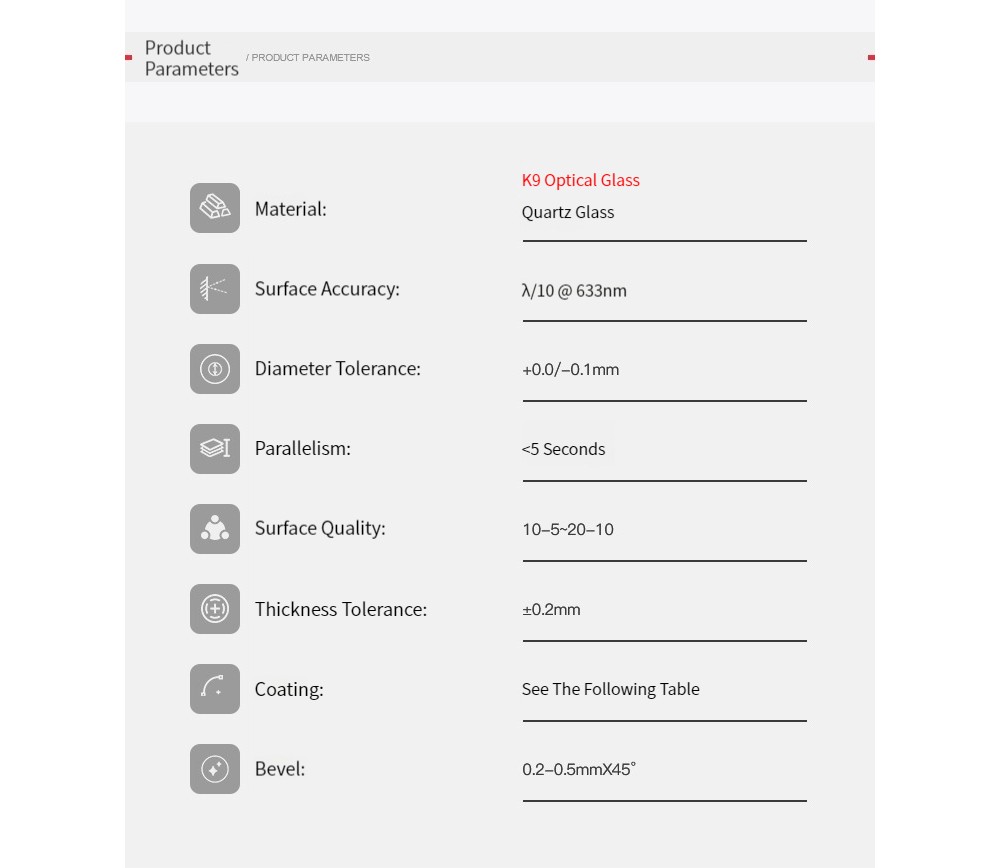Click the 'Coating:' label
1000x868 pixels.
pos(289,689)
